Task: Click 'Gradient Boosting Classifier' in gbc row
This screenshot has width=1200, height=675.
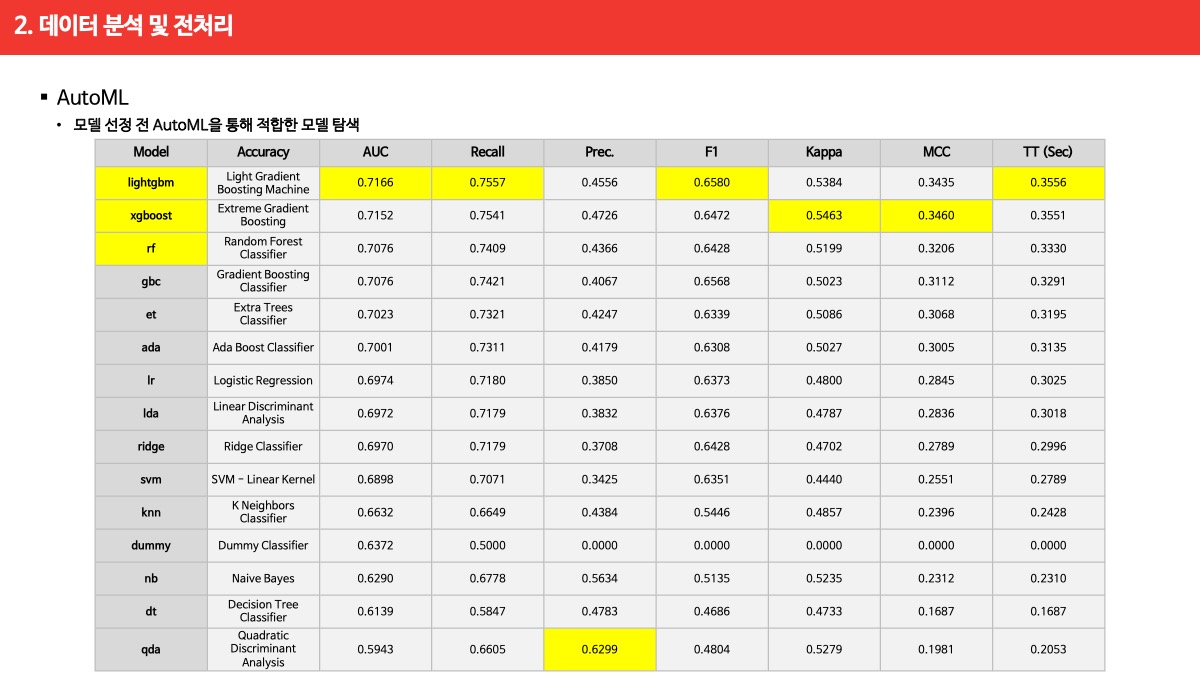Action: point(263,281)
